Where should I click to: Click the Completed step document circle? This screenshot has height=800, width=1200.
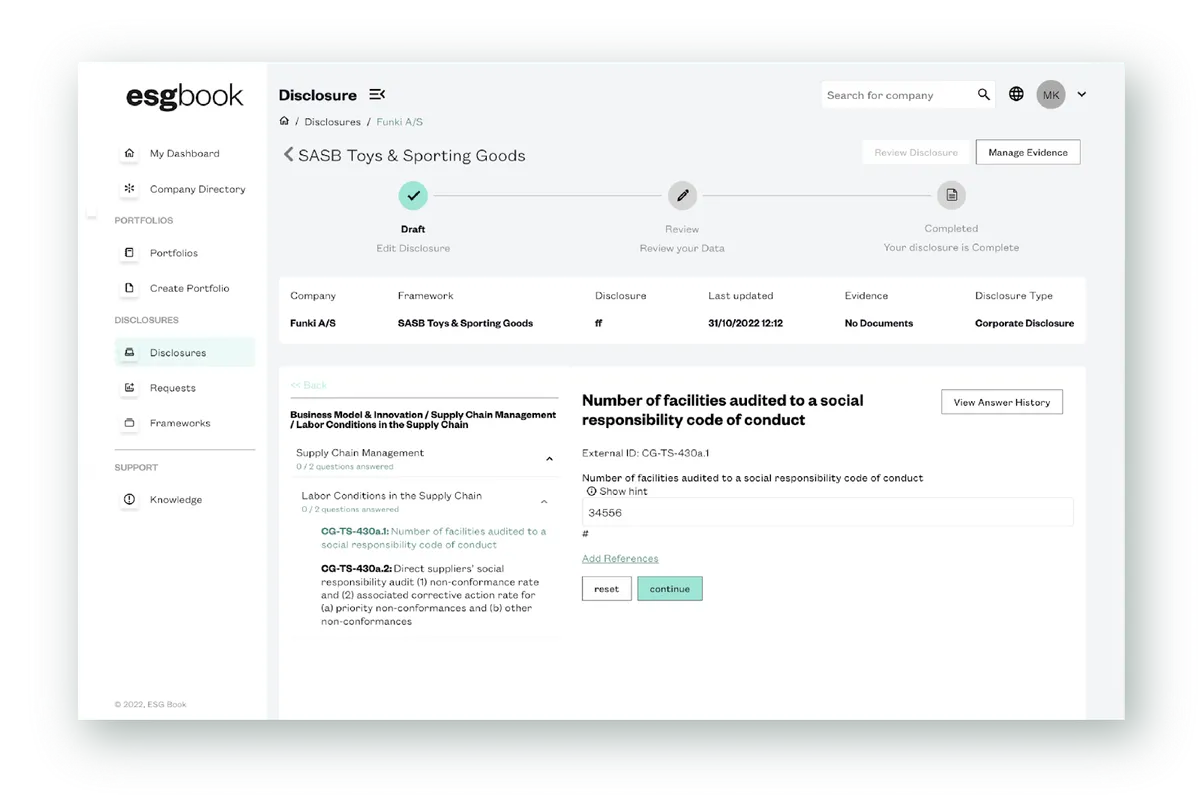[x=951, y=196]
